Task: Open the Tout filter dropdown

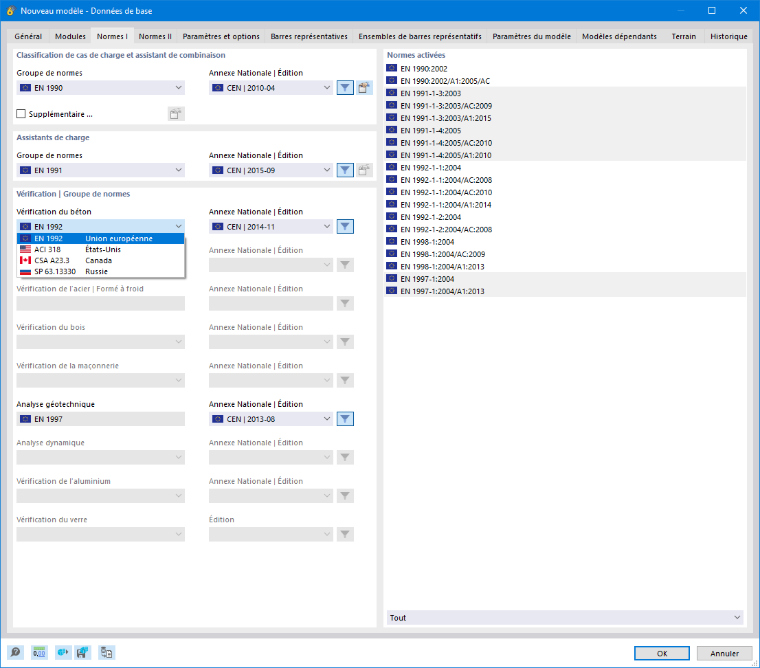Action: tap(565, 618)
